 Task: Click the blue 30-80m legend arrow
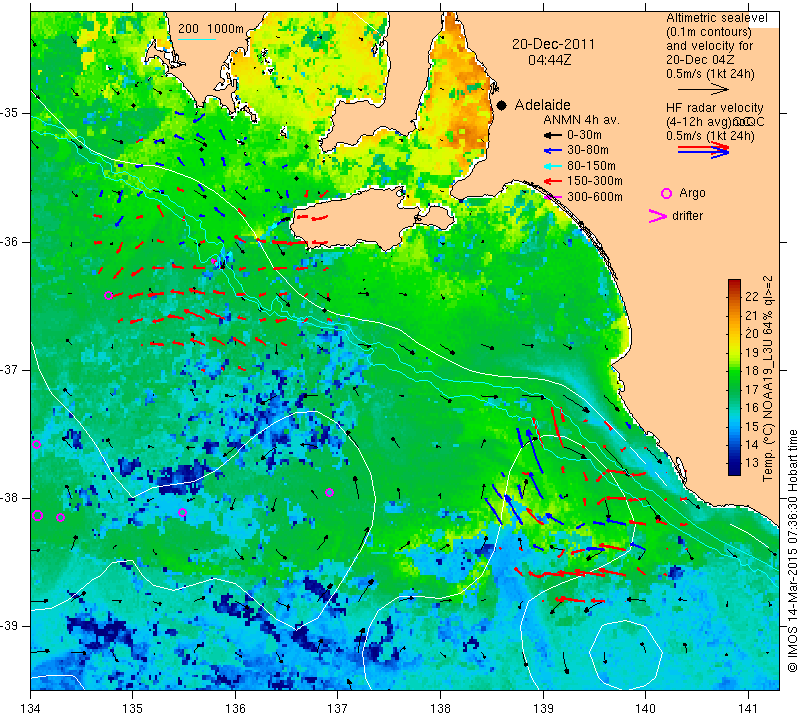(553, 151)
